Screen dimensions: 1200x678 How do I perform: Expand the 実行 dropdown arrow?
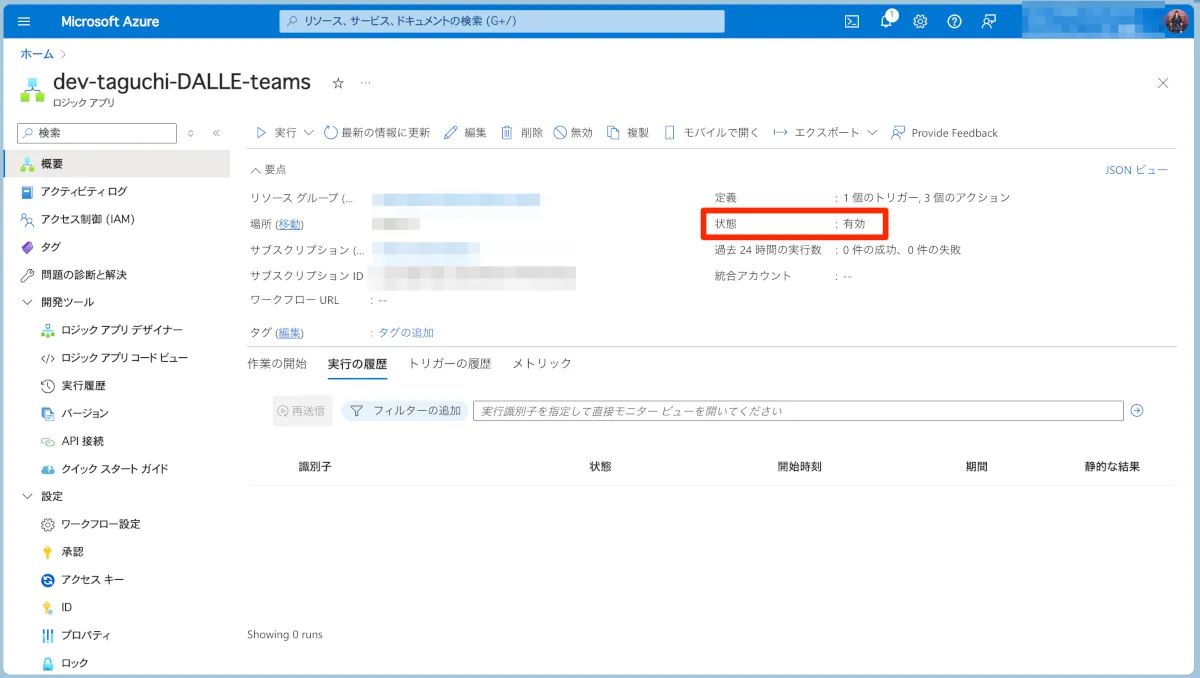(308, 132)
